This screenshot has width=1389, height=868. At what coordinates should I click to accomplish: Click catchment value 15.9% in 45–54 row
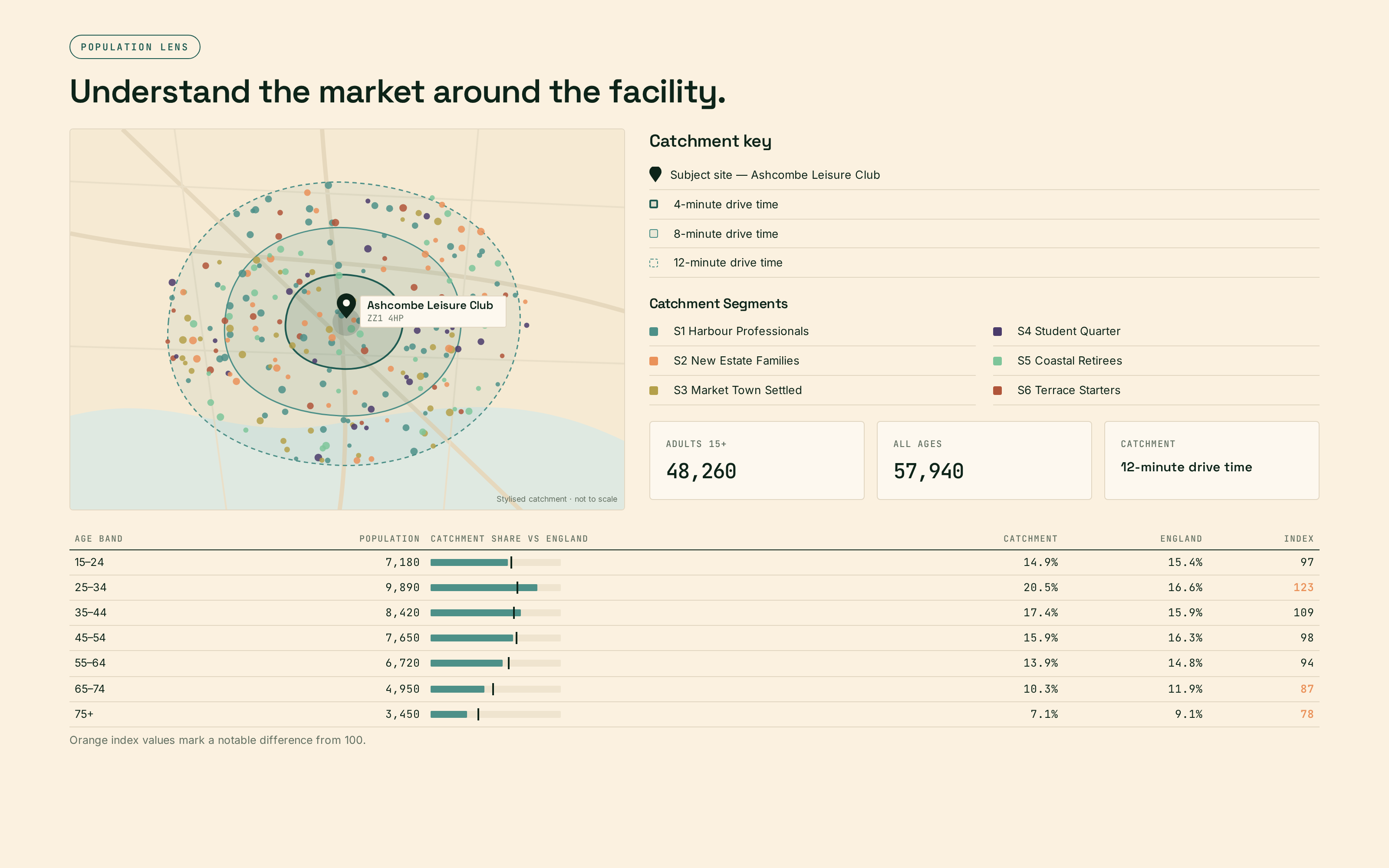1040,638
